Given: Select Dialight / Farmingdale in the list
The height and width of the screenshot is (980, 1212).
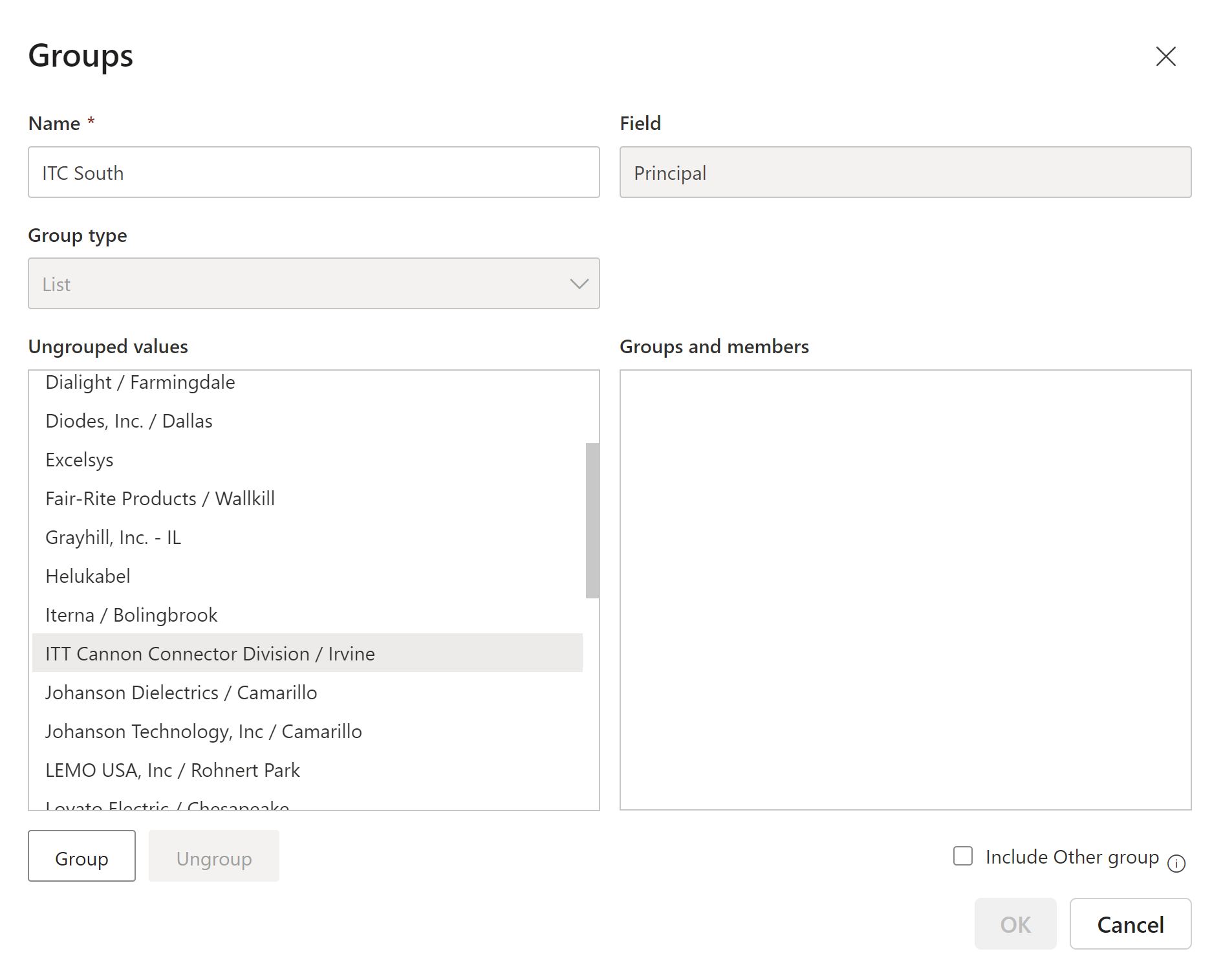Looking at the screenshot, I should 307,382.
